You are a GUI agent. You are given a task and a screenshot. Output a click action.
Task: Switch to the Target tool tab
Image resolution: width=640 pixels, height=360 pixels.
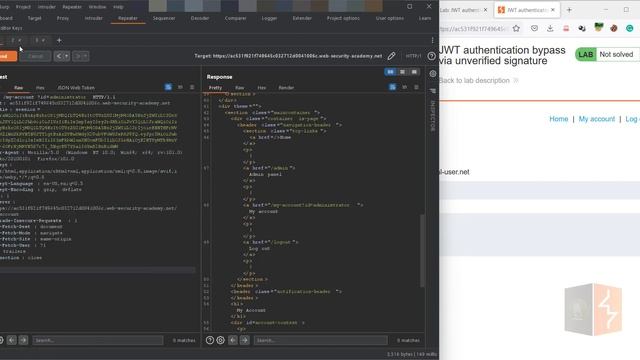pos(34,18)
